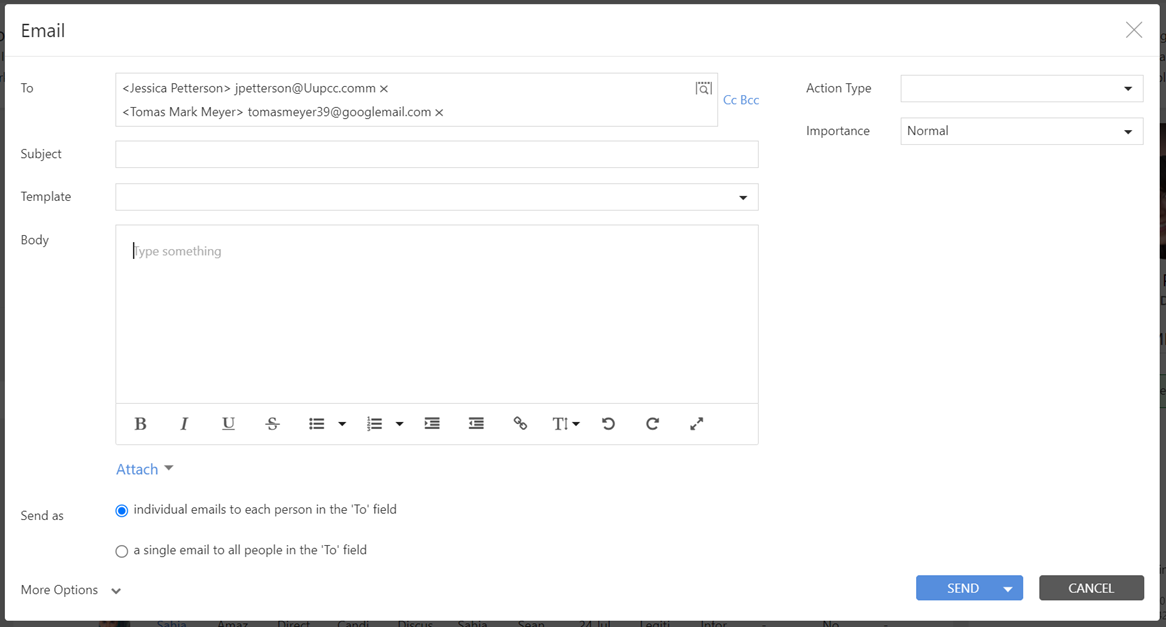Apply strikethrough formatting icon
The height and width of the screenshot is (627, 1166).
pos(272,424)
